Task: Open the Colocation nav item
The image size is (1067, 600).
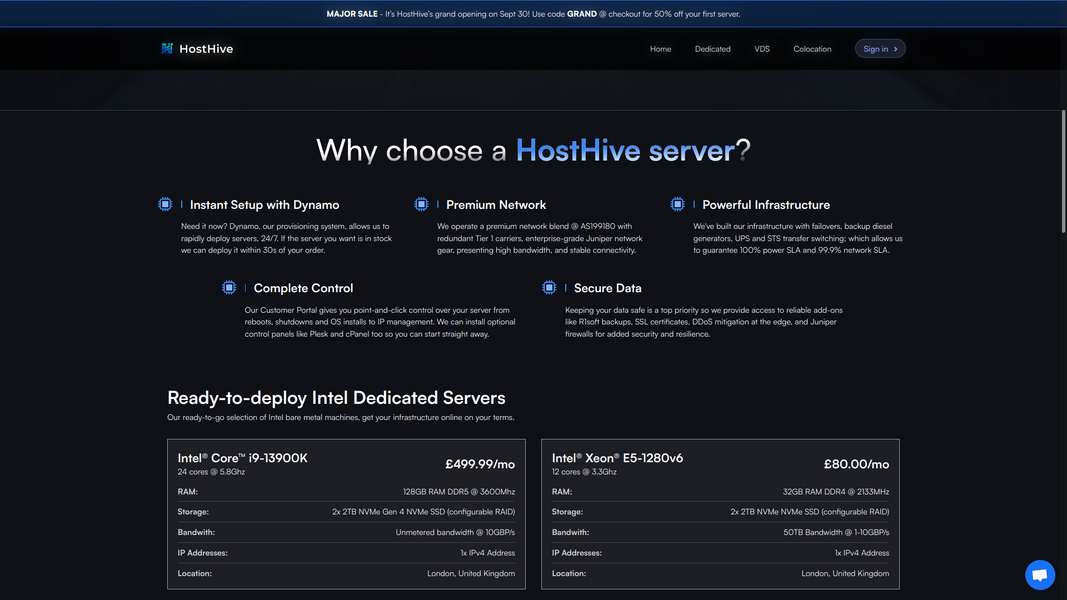Action: (x=812, y=49)
